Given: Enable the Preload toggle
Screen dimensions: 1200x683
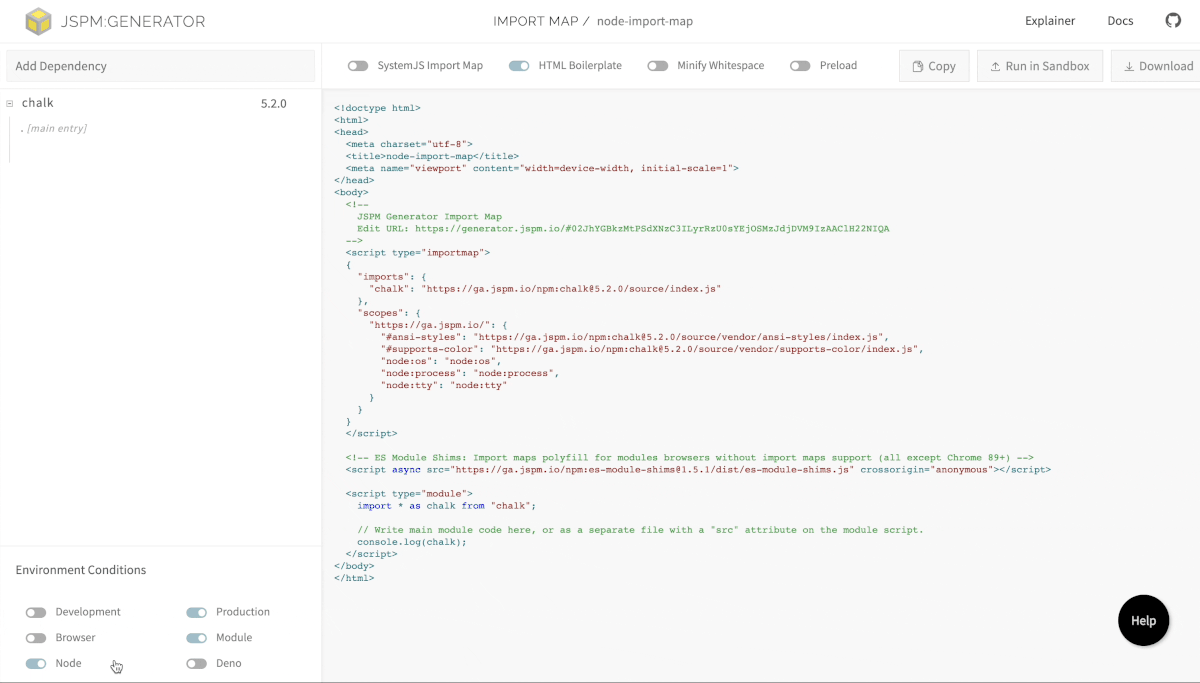Looking at the screenshot, I should (800, 65).
